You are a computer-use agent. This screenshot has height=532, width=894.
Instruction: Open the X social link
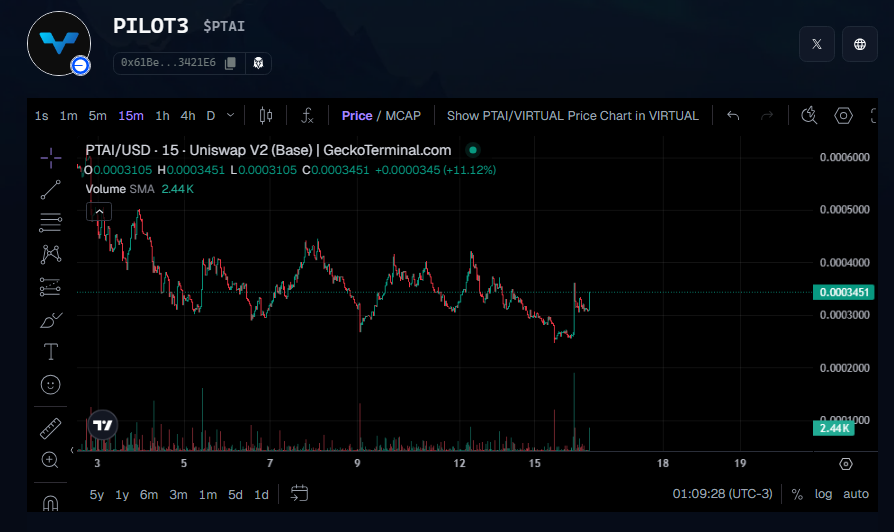point(817,44)
